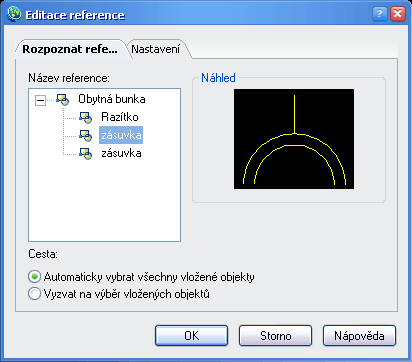Click the last zásuvka block icon
This screenshot has height=362, width=412.
coord(85,153)
